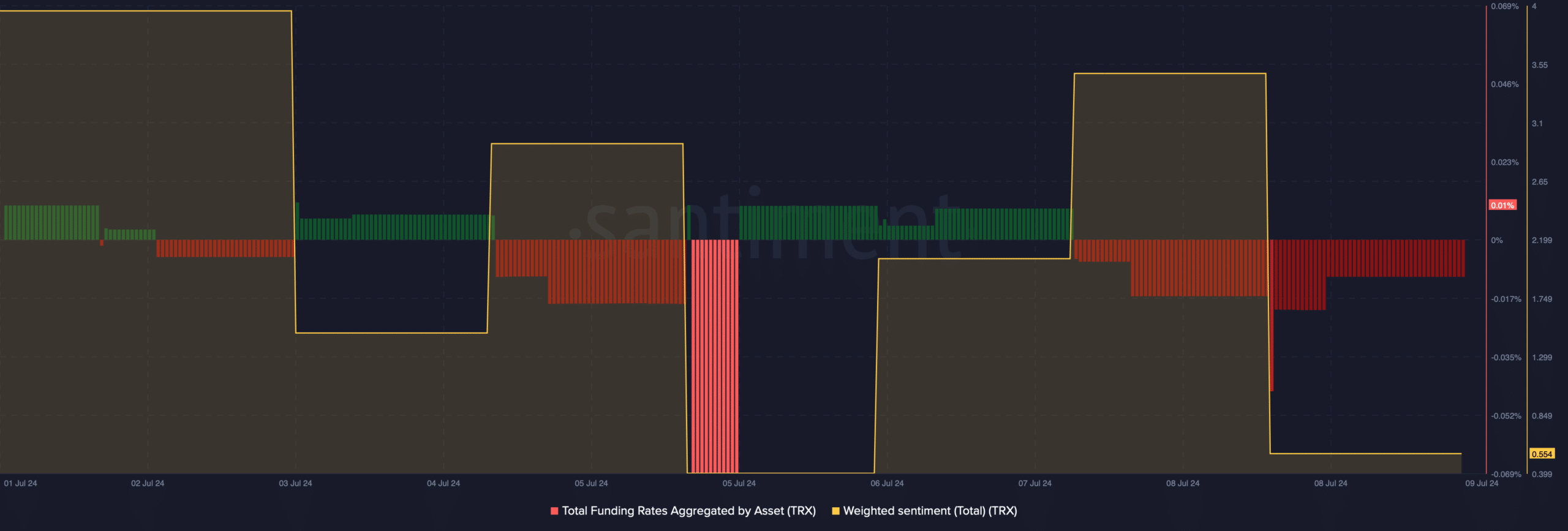Click the 01 Jul 24 date label
Screen dimensions: 1568x531
pyautogui.click(x=20, y=483)
